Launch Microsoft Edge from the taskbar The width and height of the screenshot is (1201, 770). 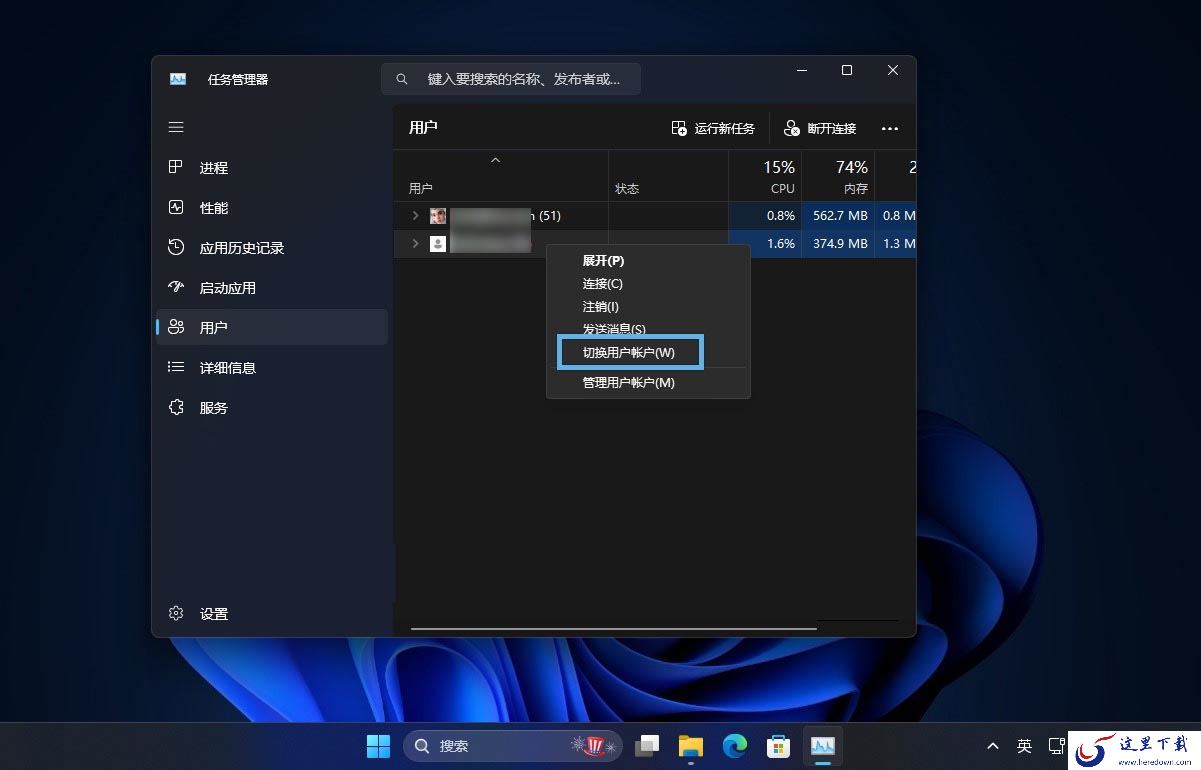coord(735,746)
